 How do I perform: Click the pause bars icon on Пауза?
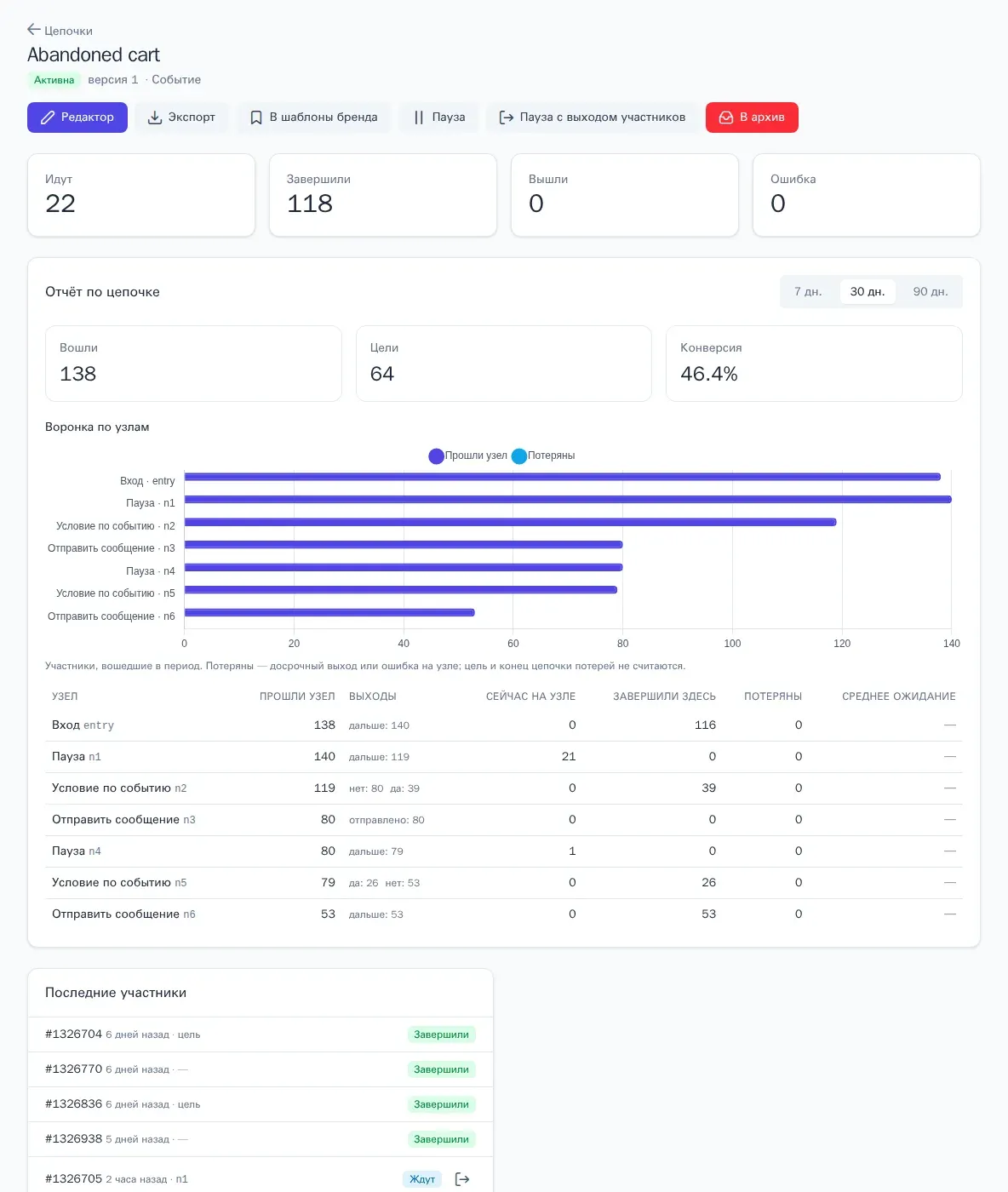419,117
